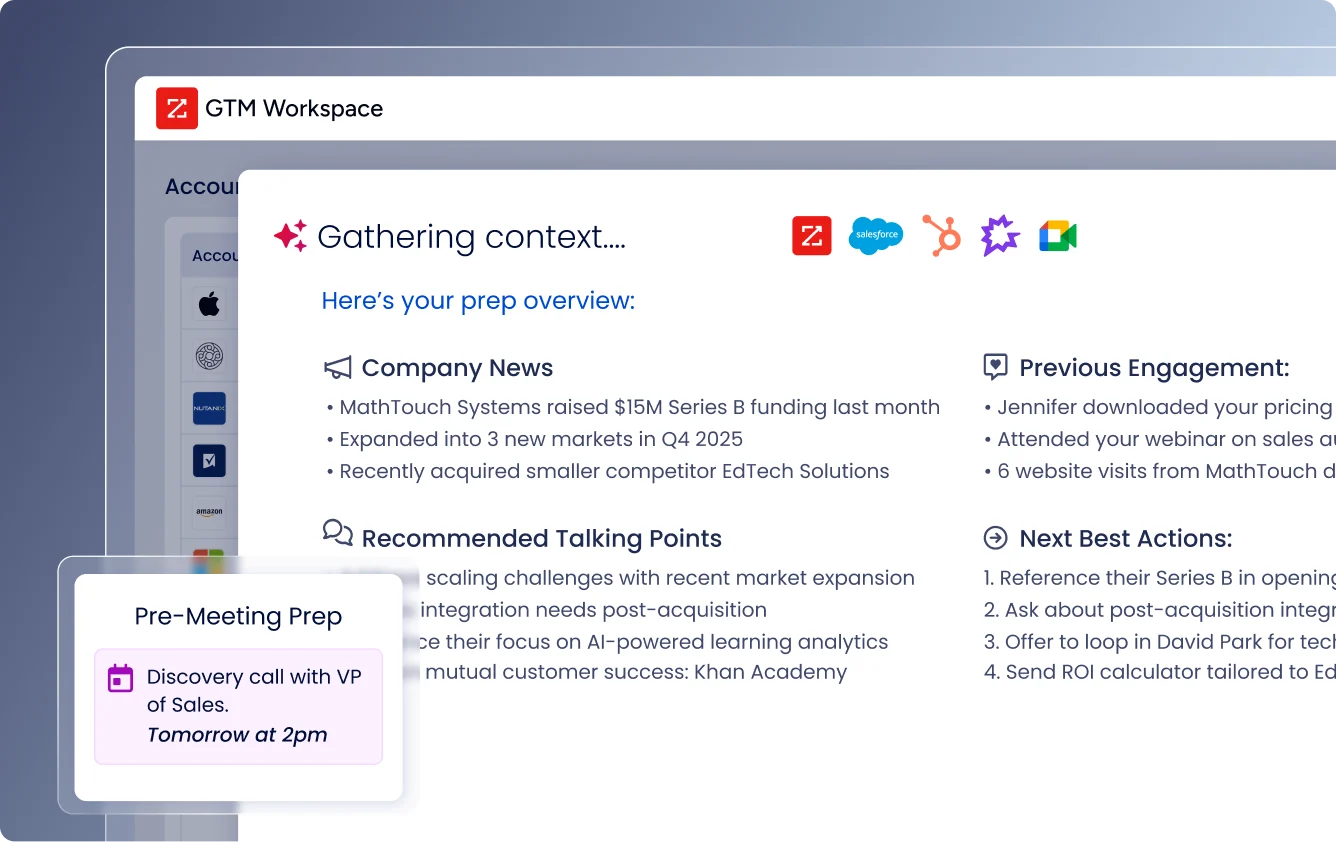Click the Salesforce cloud integration icon

pyautogui.click(x=875, y=236)
